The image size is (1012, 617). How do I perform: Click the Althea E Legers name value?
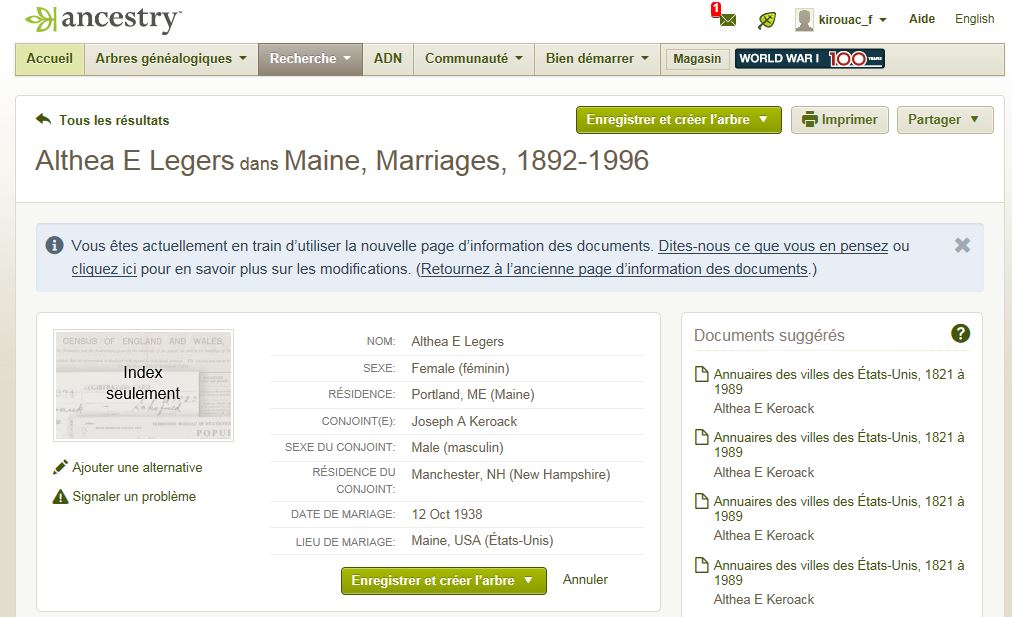pos(458,341)
